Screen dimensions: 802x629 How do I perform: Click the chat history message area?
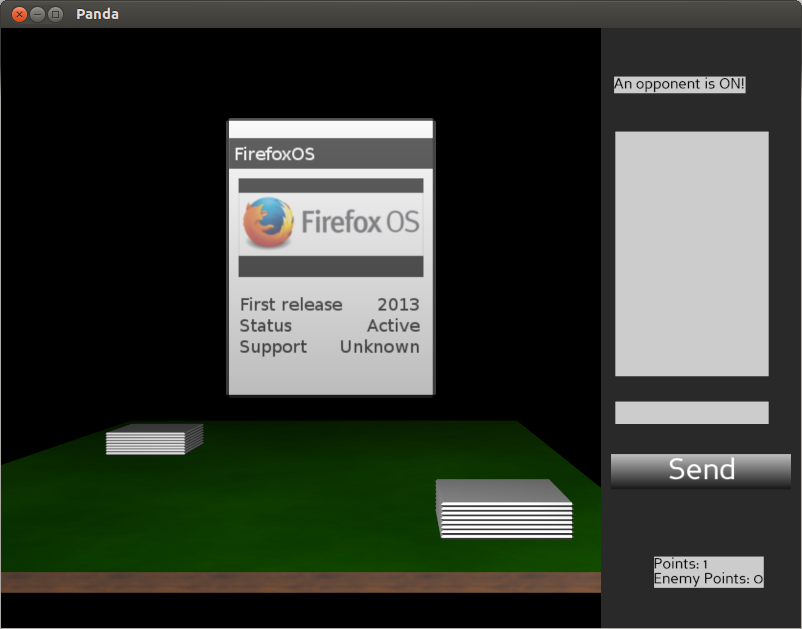pos(692,254)
